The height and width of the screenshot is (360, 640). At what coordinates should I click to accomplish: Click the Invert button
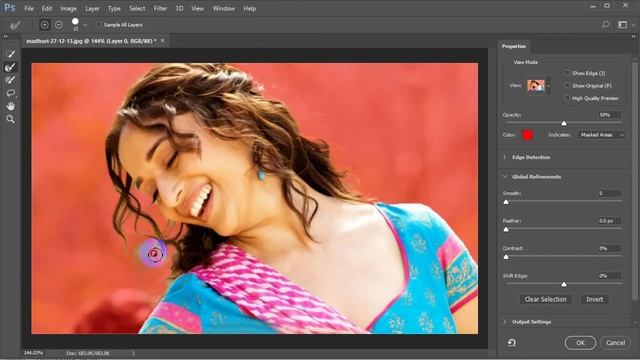tap(595, 299)
